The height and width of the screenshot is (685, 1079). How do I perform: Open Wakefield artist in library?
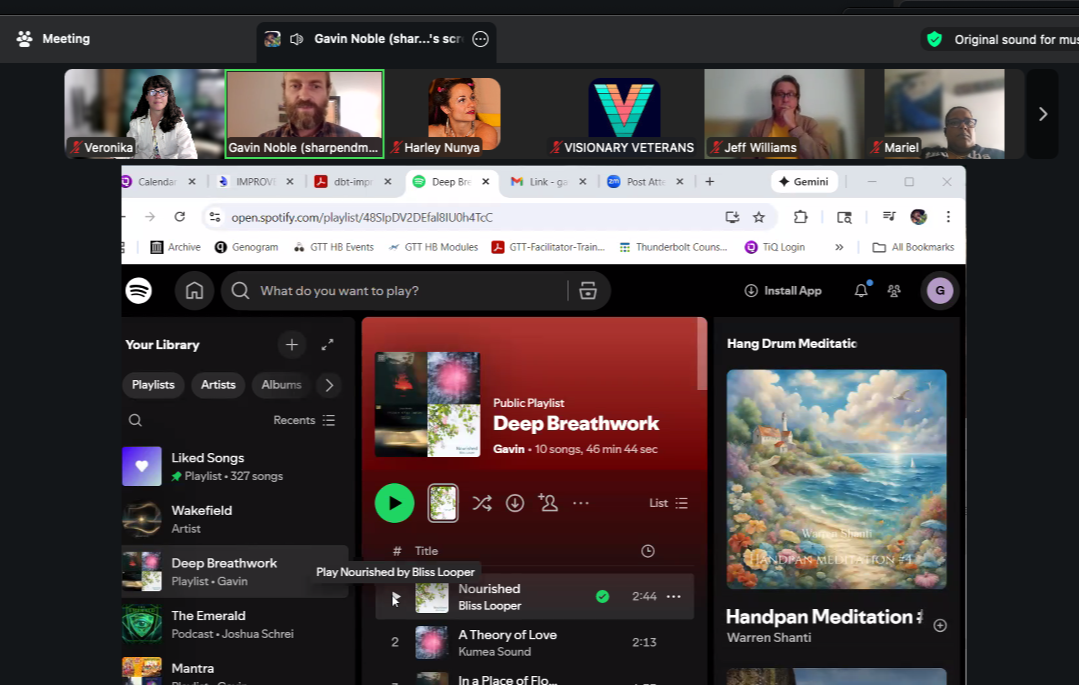[x=235, y=519]
